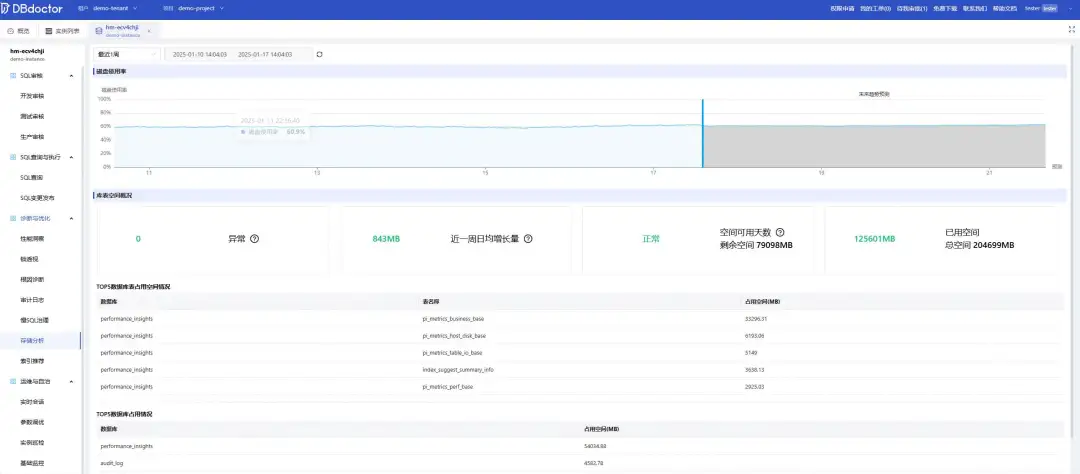Open 生产审核 in sidebar
Screen dimensions: 1080x474
pos(32,136)
